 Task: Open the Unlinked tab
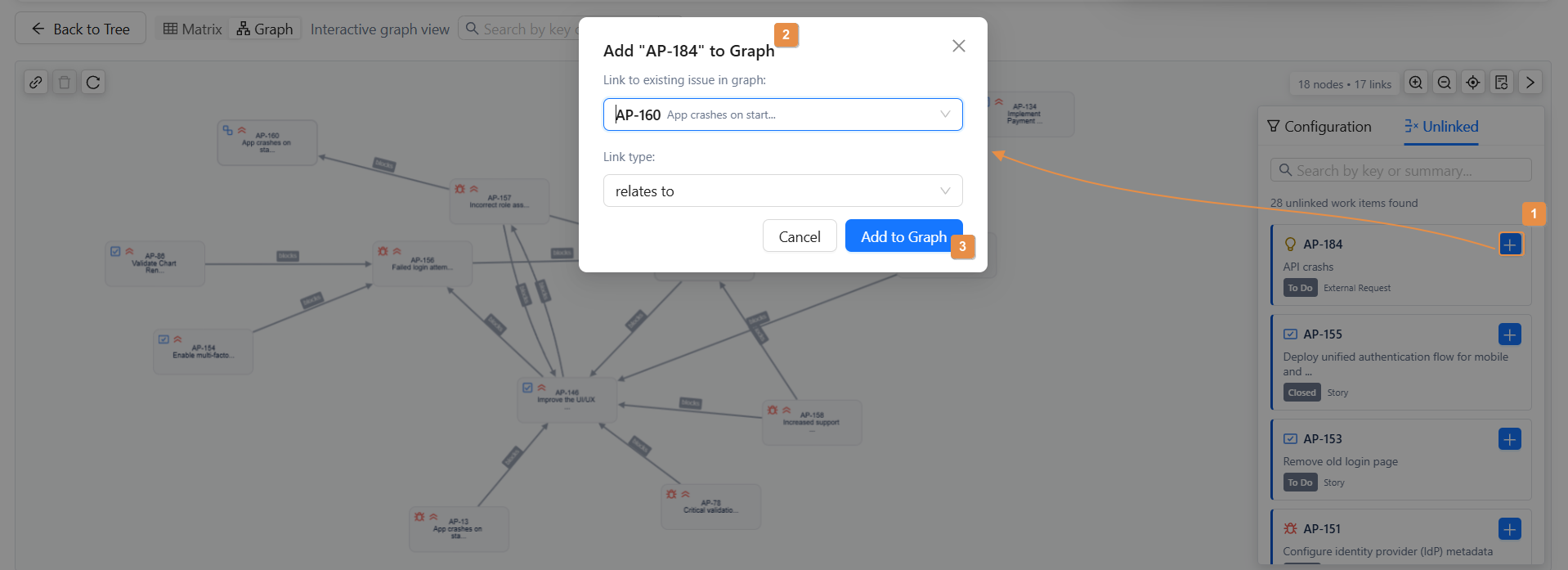[1441, 127]
